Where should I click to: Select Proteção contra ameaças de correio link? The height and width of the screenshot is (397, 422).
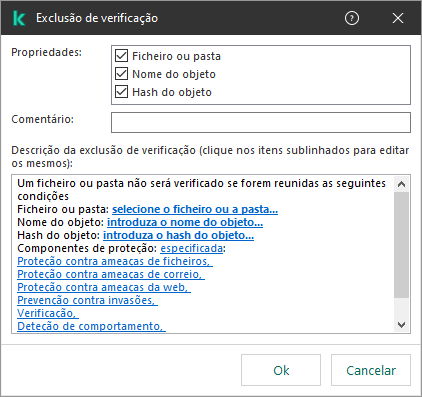pyautogui.click(x=111, y=274)
